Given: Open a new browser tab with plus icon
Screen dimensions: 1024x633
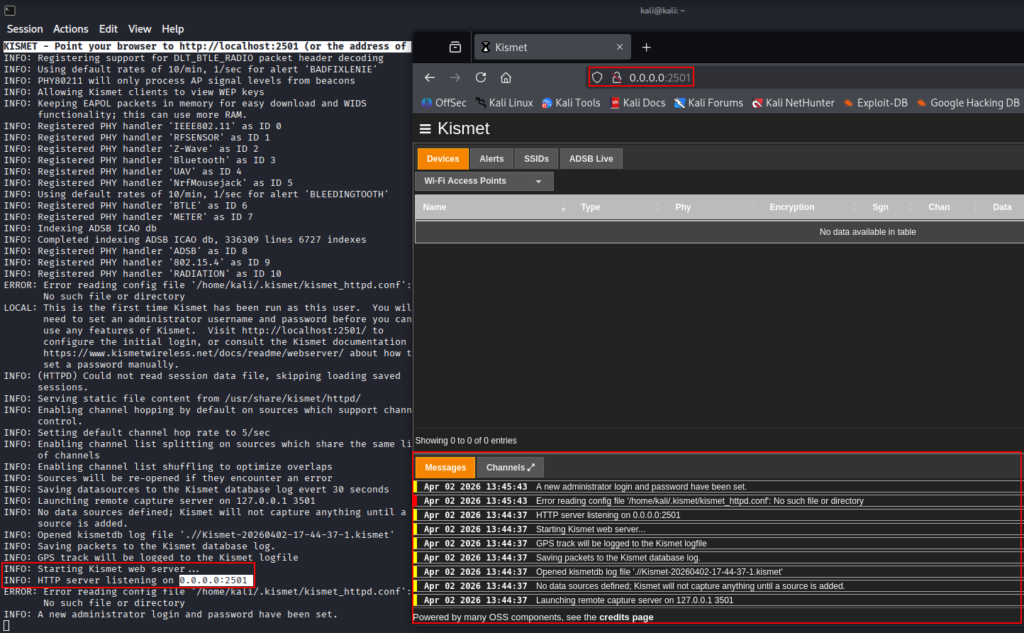Looking at the screenshot, I should [646, 47].
